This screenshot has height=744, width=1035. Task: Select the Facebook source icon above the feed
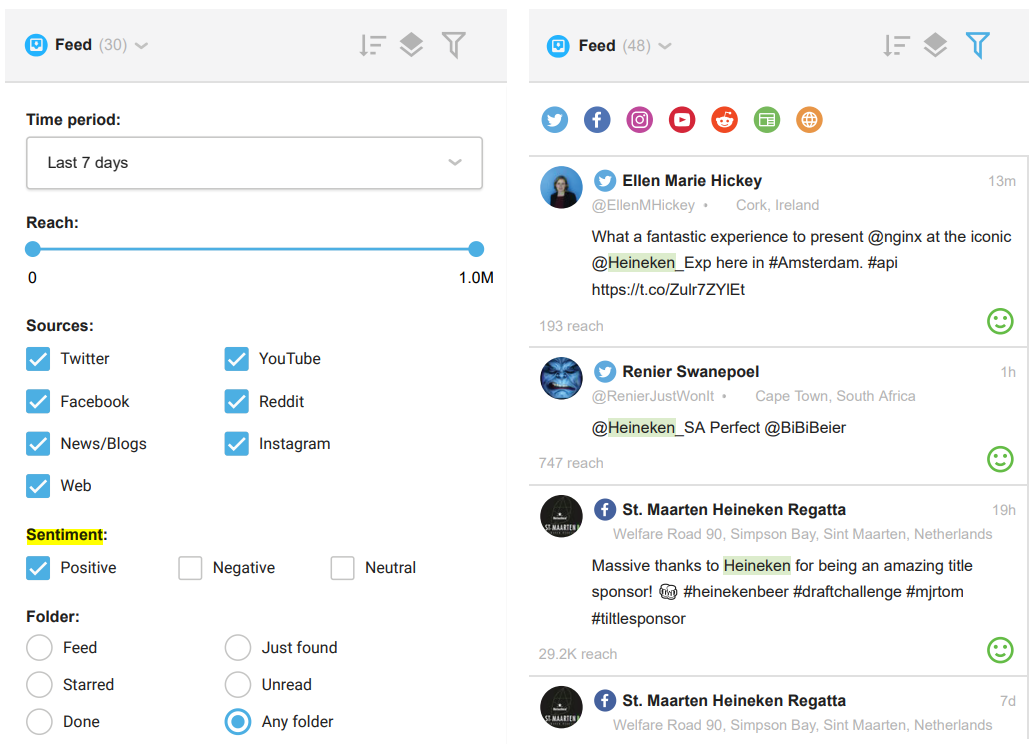point(597,119)
